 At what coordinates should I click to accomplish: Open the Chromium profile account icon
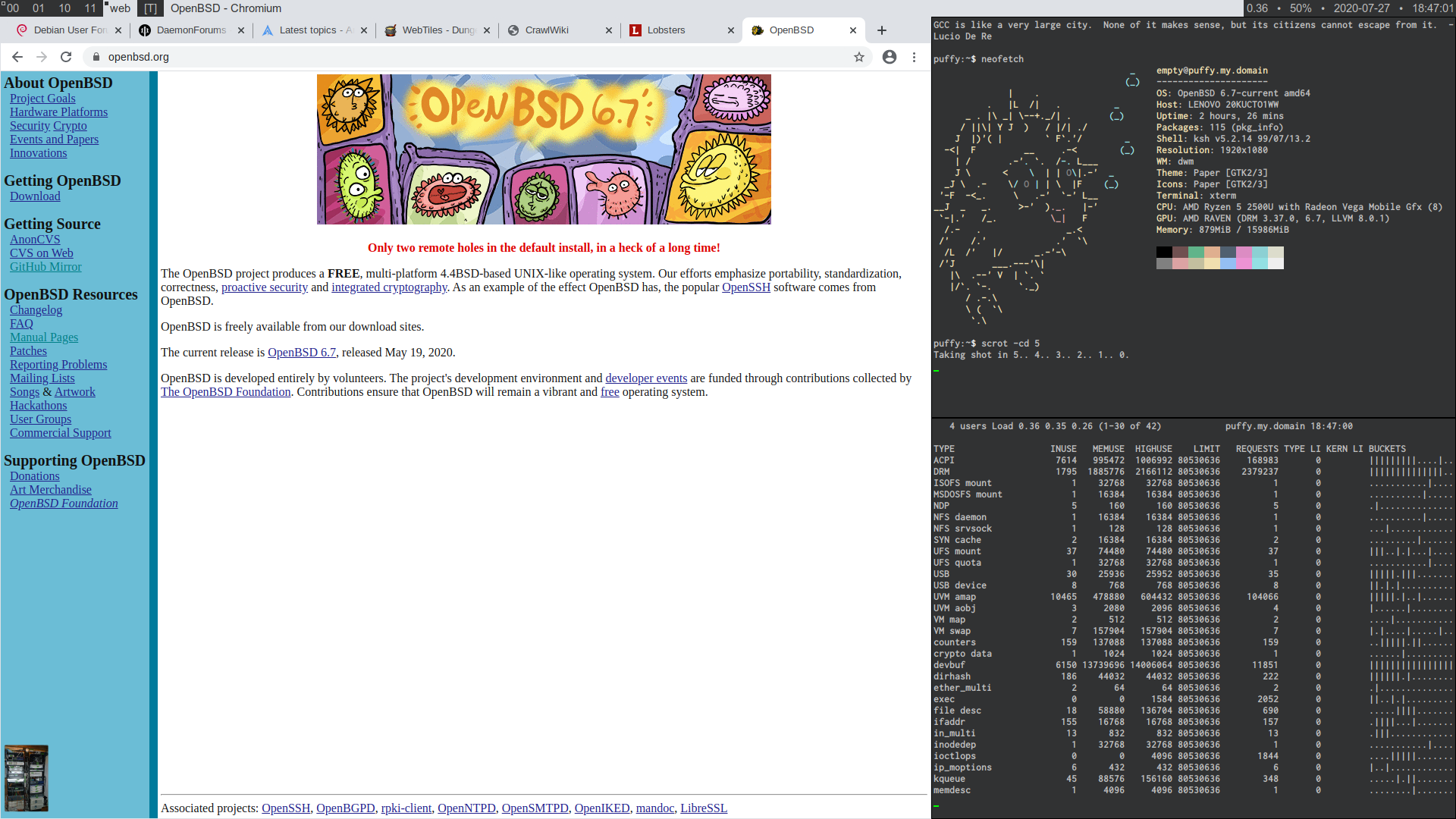coord(890,57)
